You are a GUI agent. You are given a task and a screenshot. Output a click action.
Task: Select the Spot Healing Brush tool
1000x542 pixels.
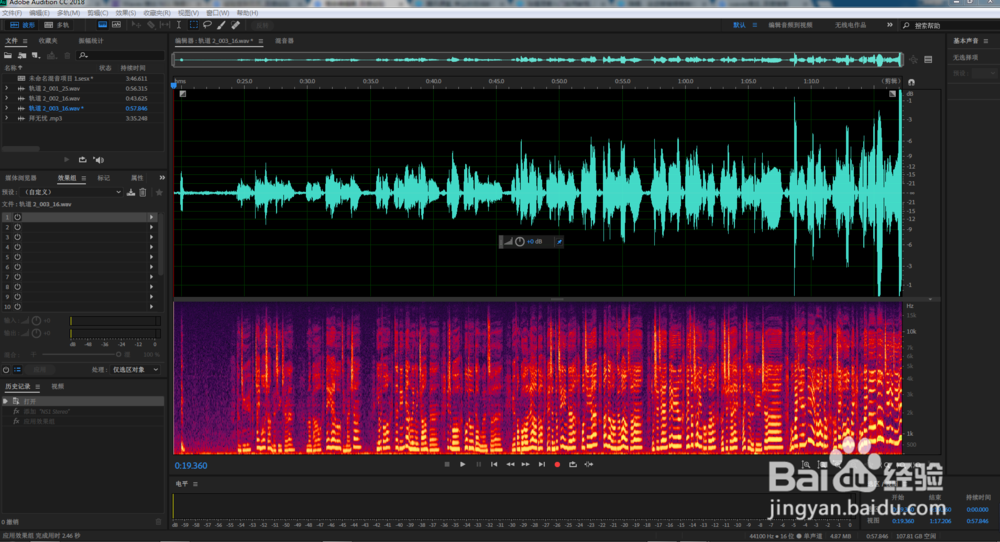click(235, 25)
